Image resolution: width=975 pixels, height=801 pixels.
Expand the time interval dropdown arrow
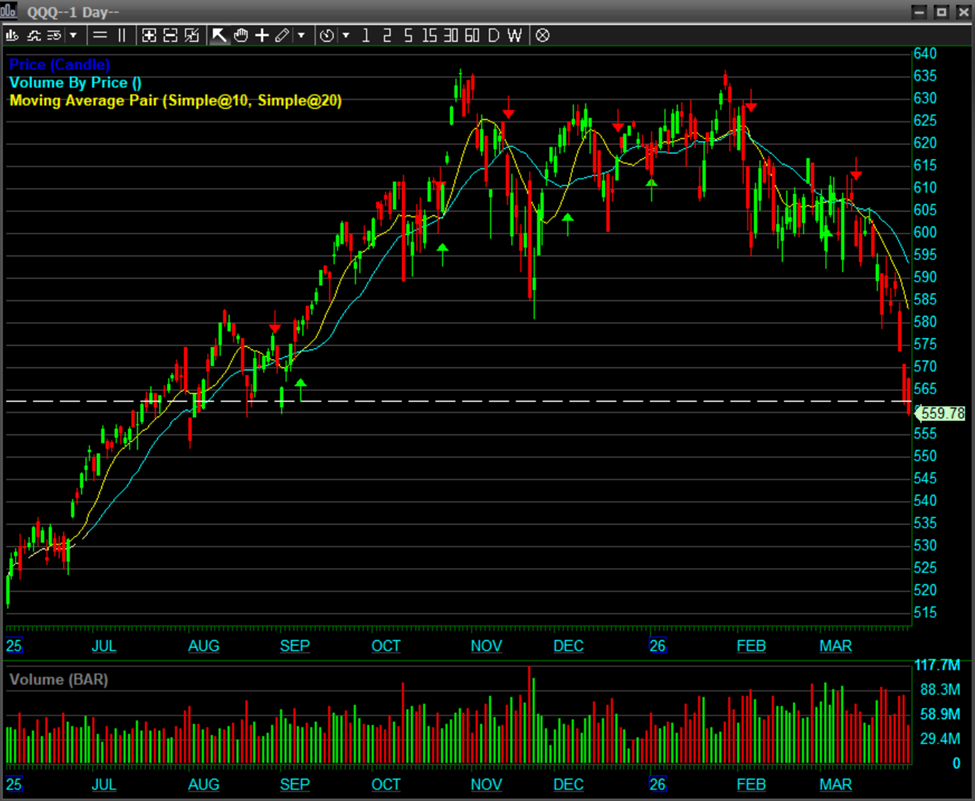[x=345, y=35]
